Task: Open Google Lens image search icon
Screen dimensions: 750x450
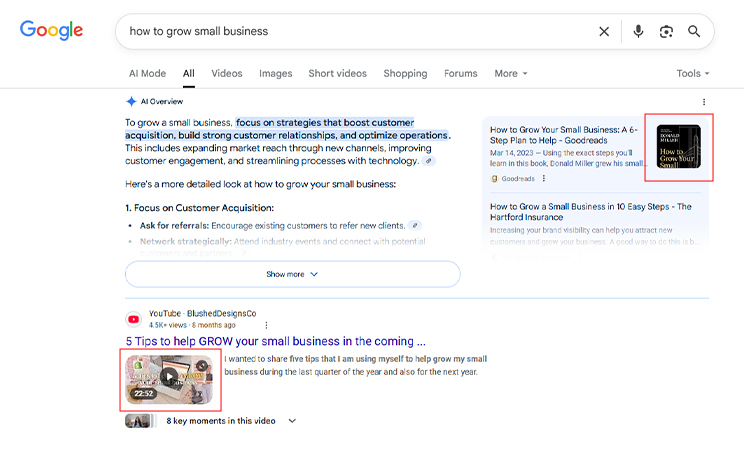Action: pos(666,32)
